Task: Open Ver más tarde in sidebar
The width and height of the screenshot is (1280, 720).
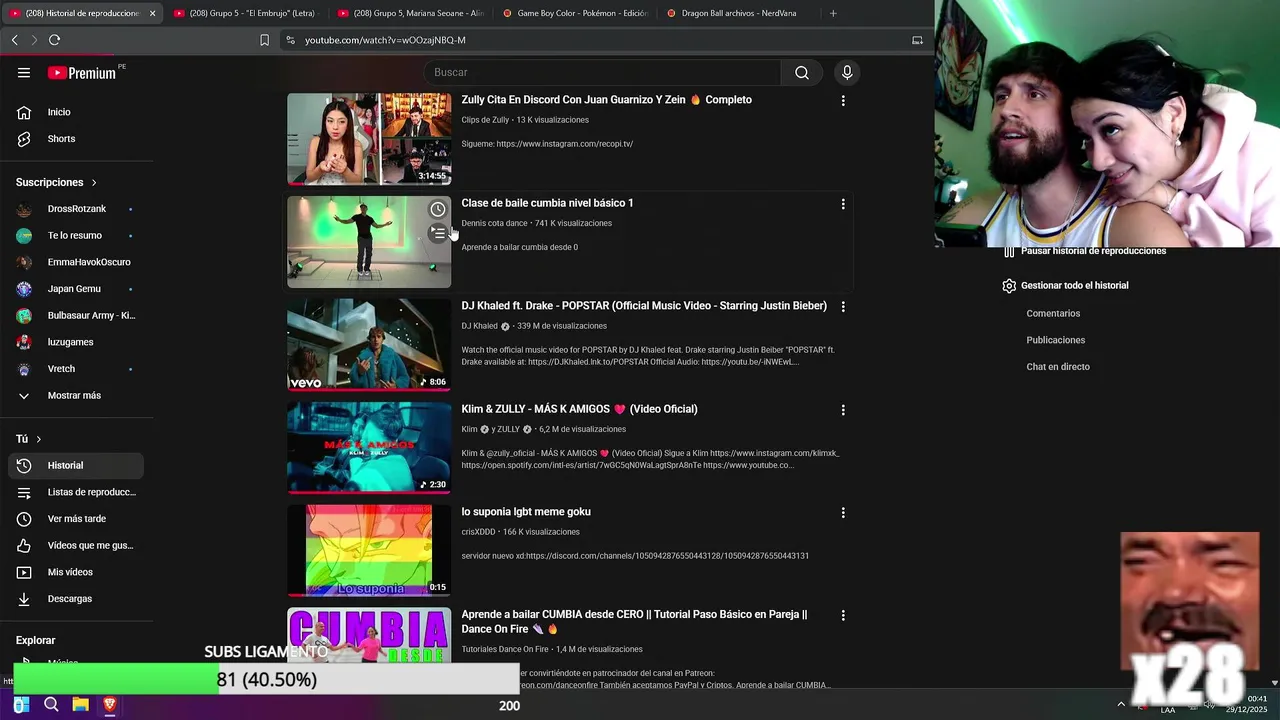Action: coord(76,519)
